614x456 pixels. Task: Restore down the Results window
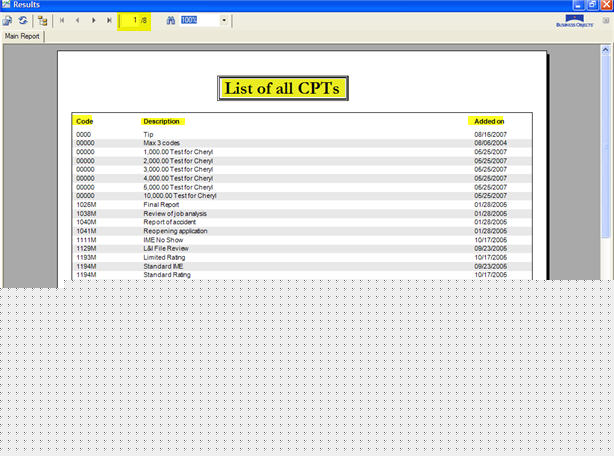(x=592, y=5)
